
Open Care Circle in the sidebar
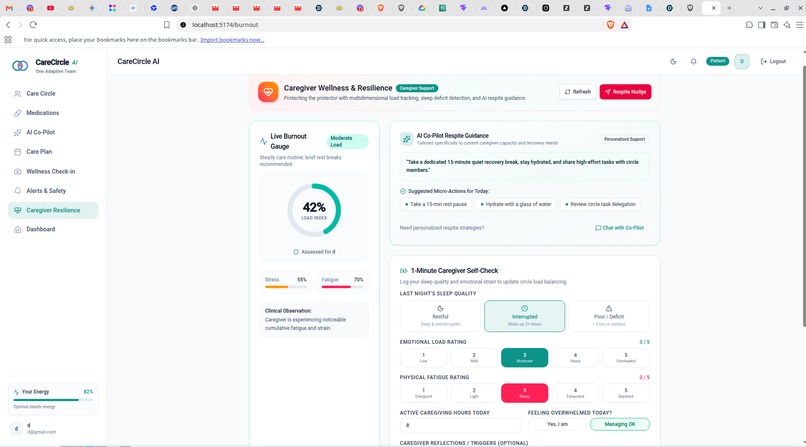pyautogui.click(x=53, y=94)
